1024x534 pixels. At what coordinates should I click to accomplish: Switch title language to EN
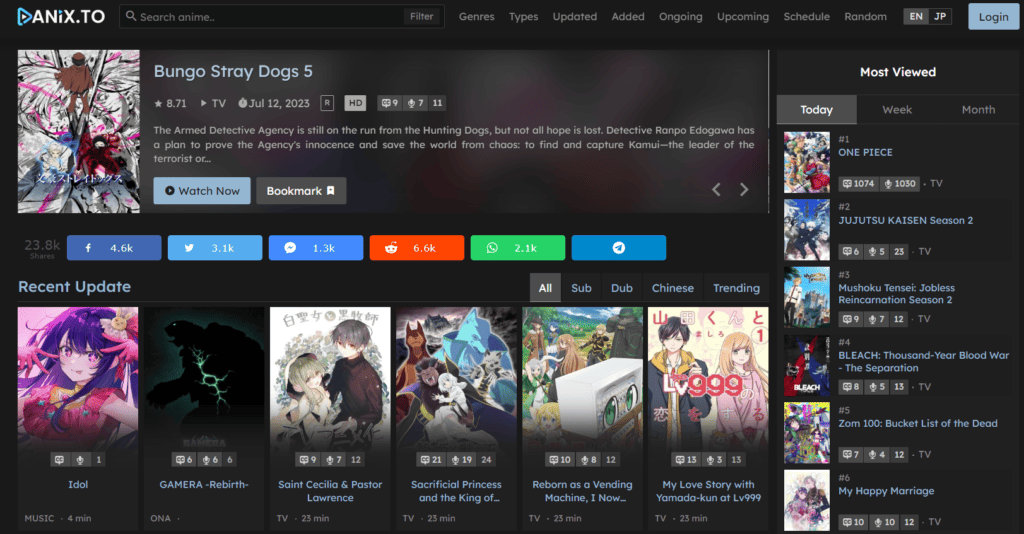pos(915,16)
